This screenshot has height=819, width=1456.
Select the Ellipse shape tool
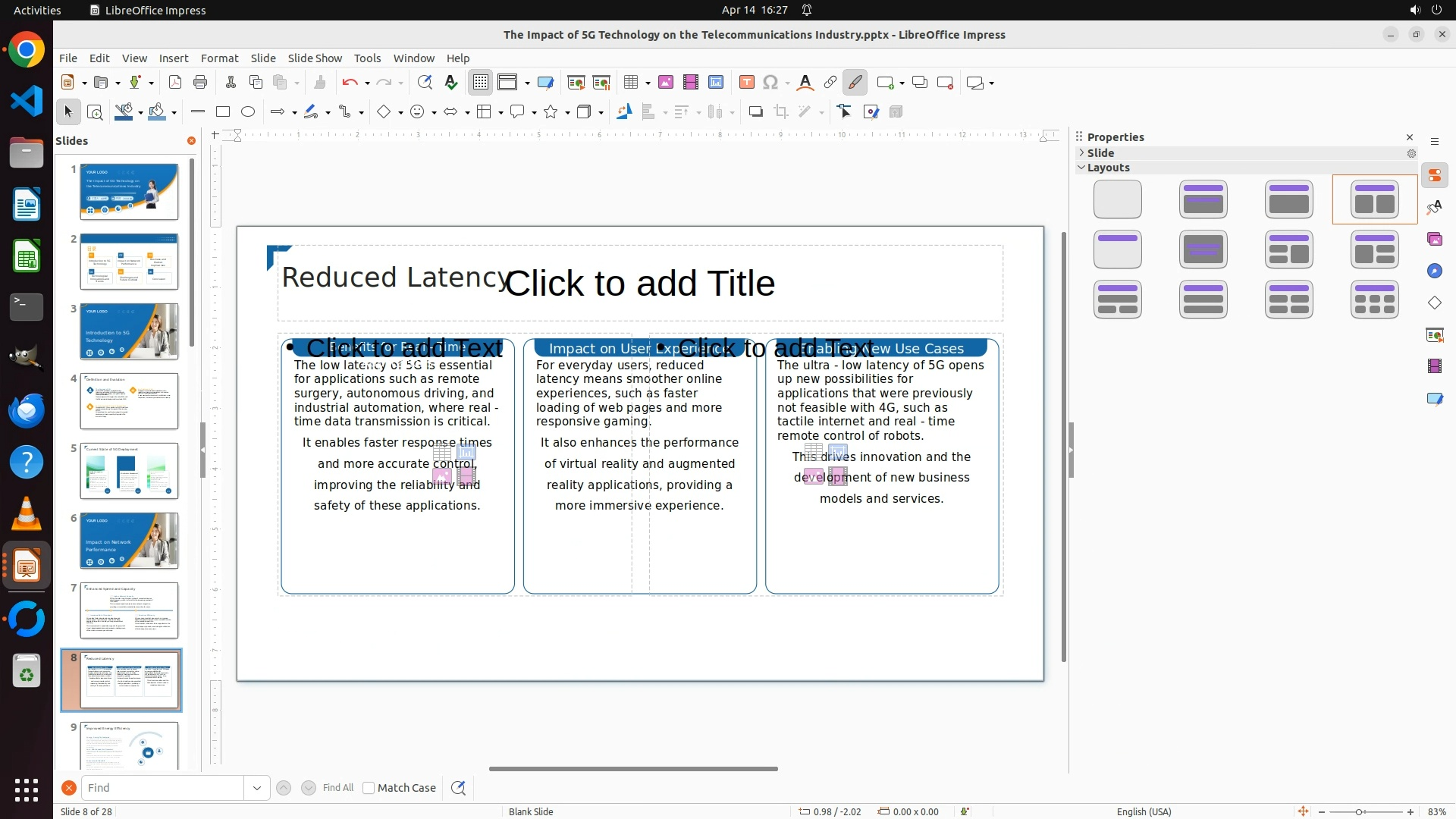click(x=248, y=112)
